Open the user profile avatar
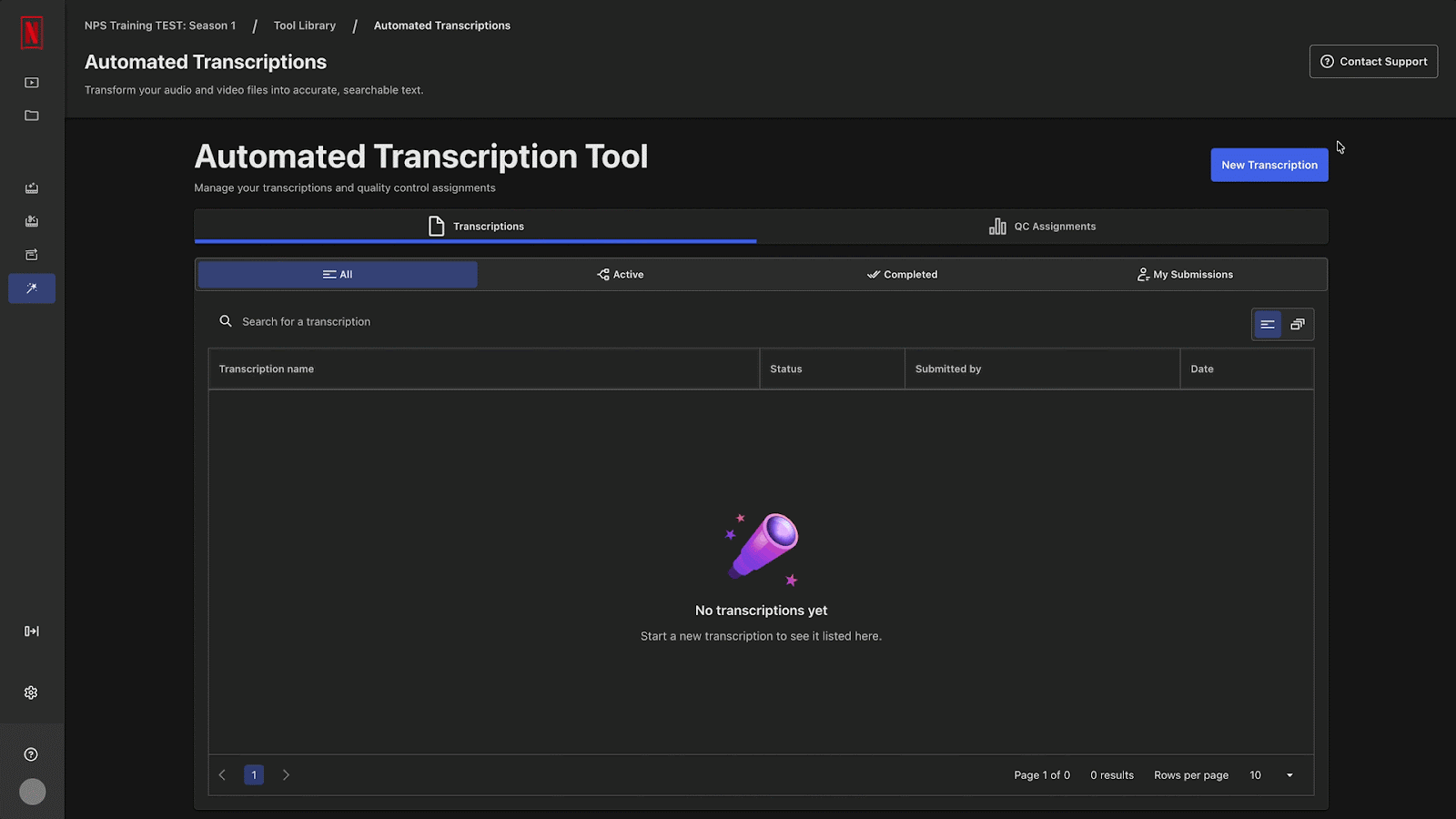1456x819 pixels. (33, 792)
